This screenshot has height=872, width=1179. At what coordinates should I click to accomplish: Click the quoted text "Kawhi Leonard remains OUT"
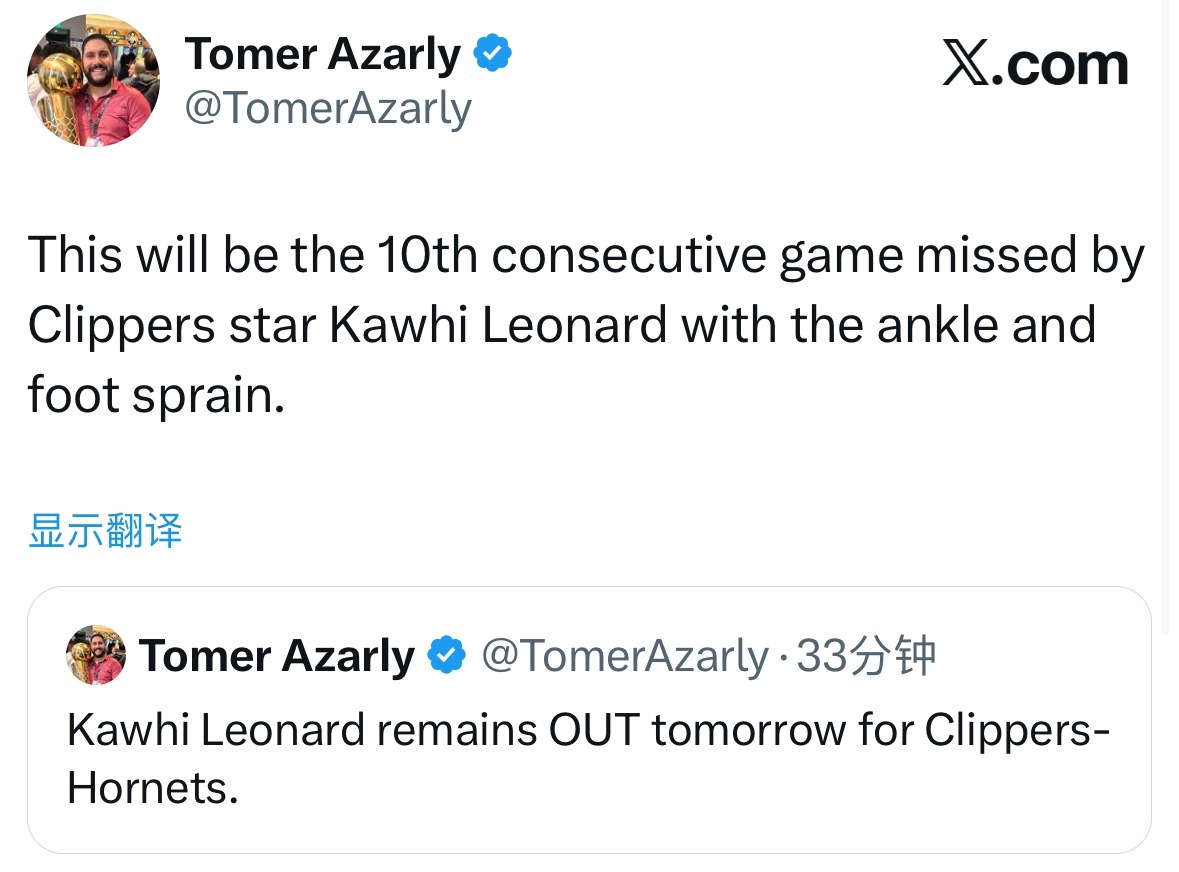pos(352,731)
